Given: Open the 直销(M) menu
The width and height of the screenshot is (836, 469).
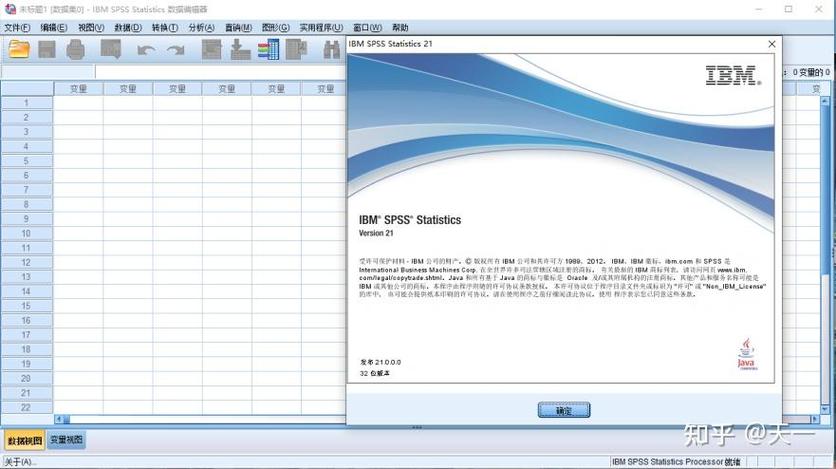Looking at the screenshot, I should (238, 28).
